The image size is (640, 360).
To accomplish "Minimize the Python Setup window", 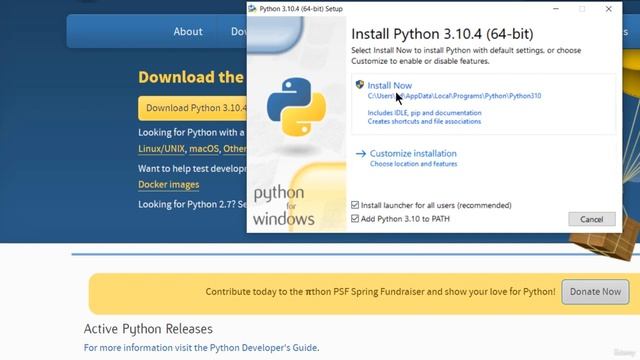I will click(556, 9).
